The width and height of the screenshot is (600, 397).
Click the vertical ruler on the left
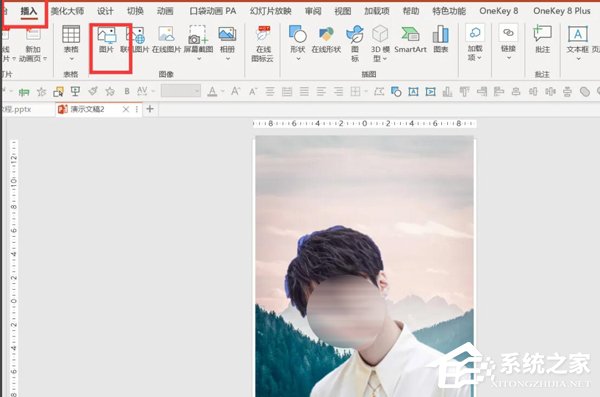click(x=14, y=268)
